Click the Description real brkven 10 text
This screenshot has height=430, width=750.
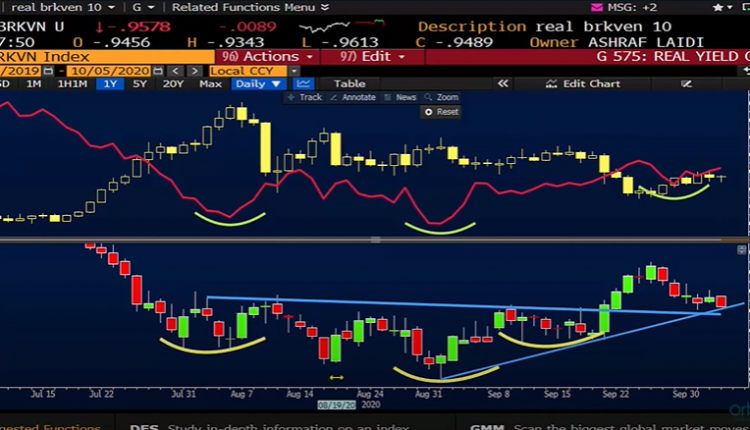[x=545, y=26]
